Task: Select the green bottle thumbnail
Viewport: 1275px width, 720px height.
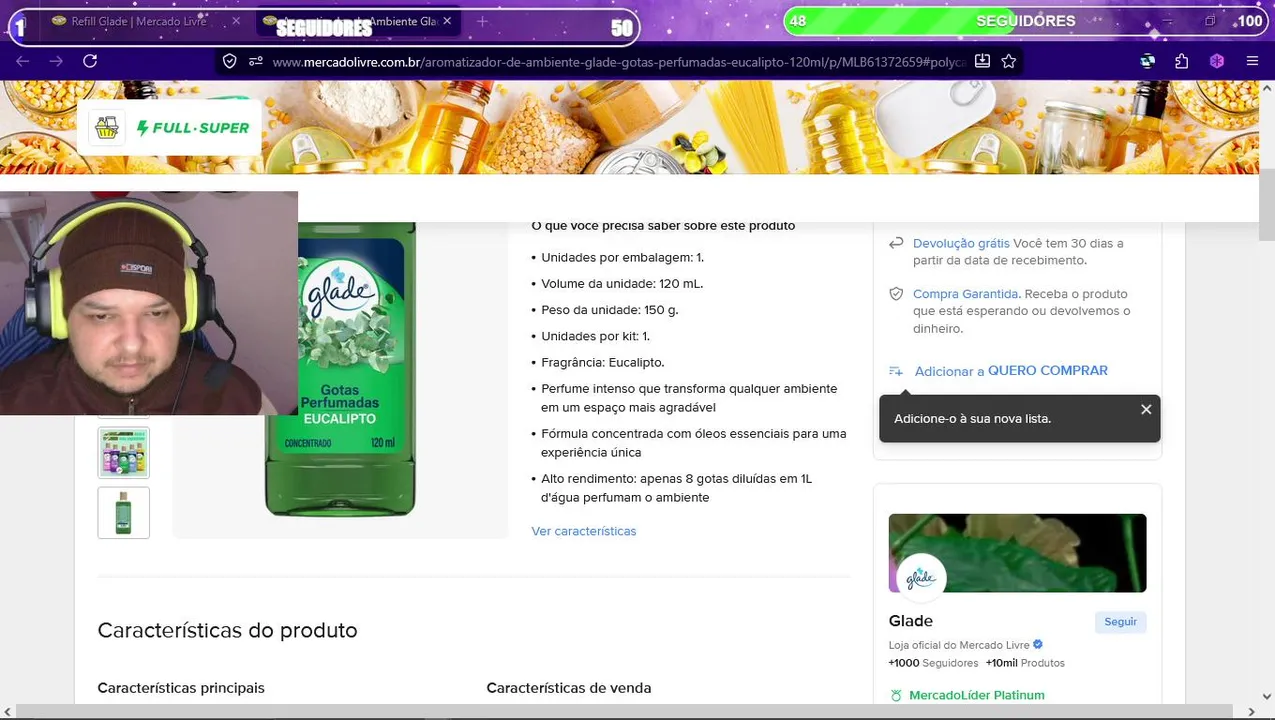Action: tap(123, 513)
